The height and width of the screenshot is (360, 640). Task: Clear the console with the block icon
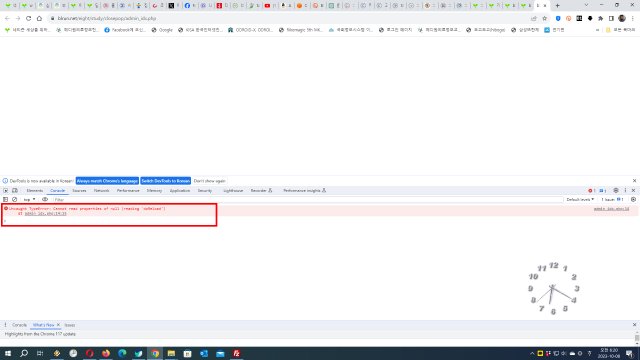[15, 200]
